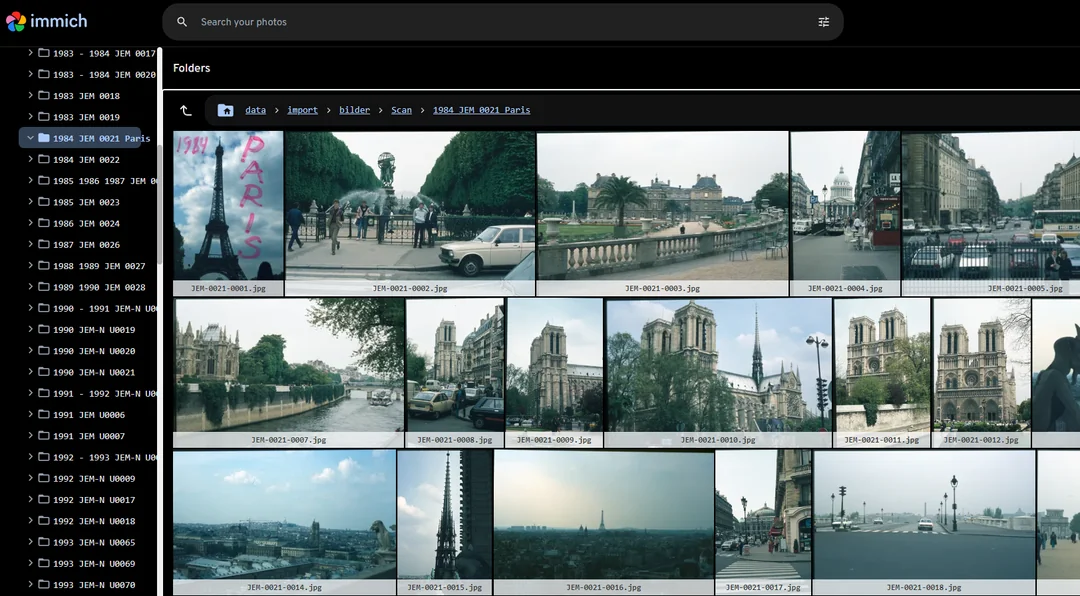Go to 'import' breadcrumb link
The width and height of the screenshot is (1080, 596).
[302, 110]
